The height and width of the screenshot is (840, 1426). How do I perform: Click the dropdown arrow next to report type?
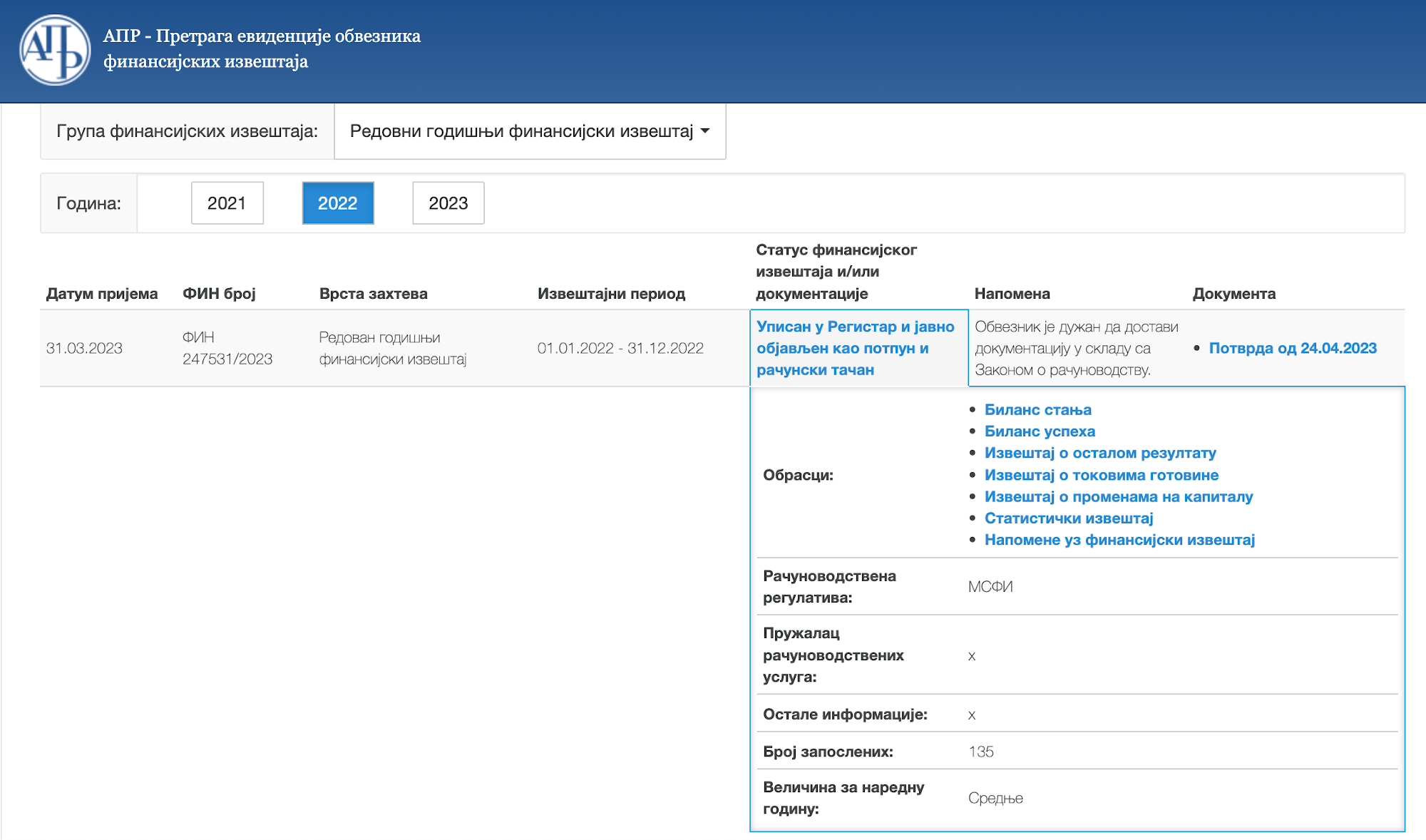(705, 131)
